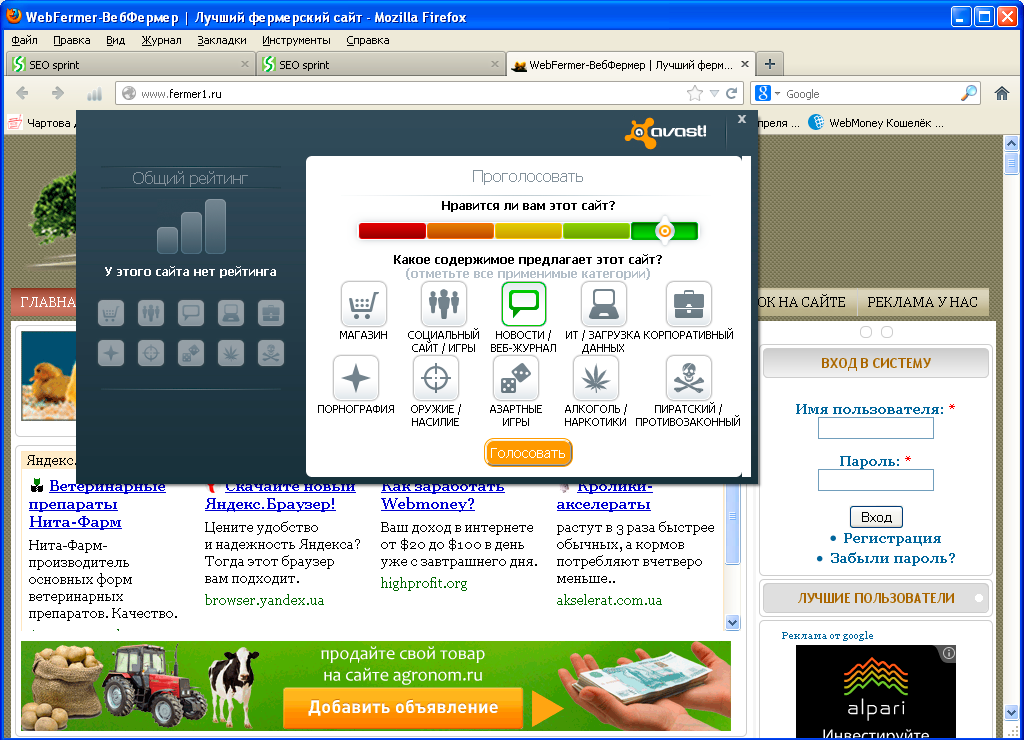Open the Вид menu
Image resolution: width=1024 pixels, height=740 pixels.
[x=116, y=40]
